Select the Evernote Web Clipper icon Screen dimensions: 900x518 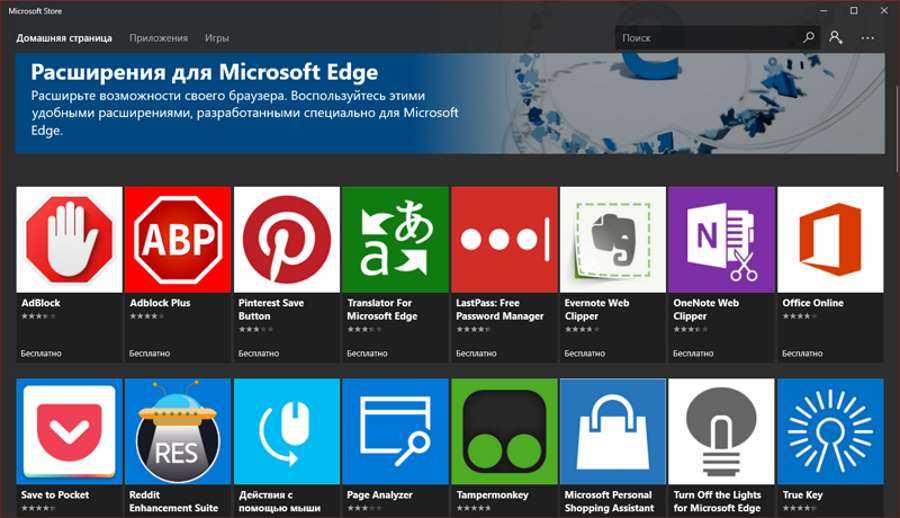[613, 240]
